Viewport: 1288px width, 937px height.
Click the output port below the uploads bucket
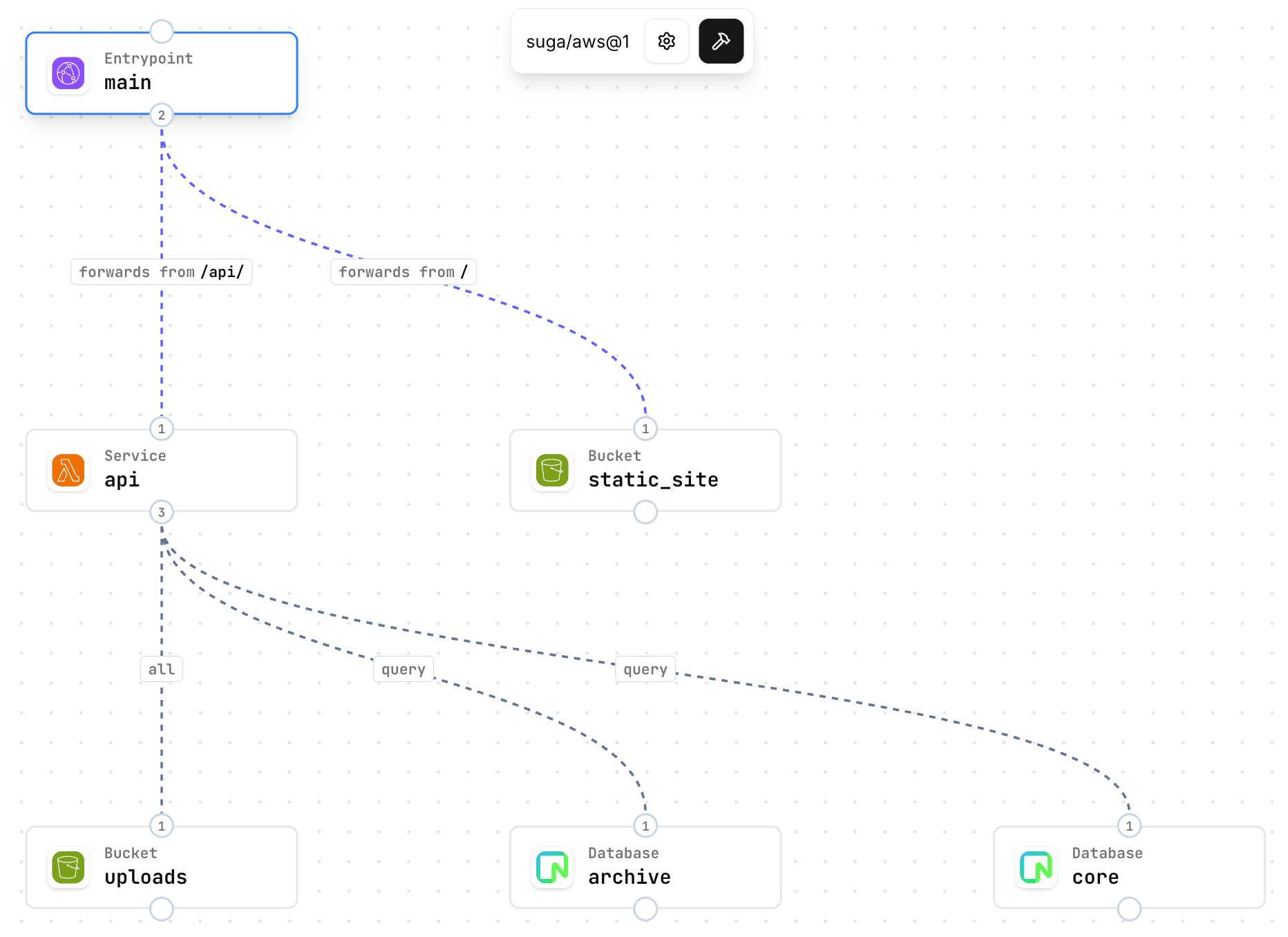(x=161, y=909)
